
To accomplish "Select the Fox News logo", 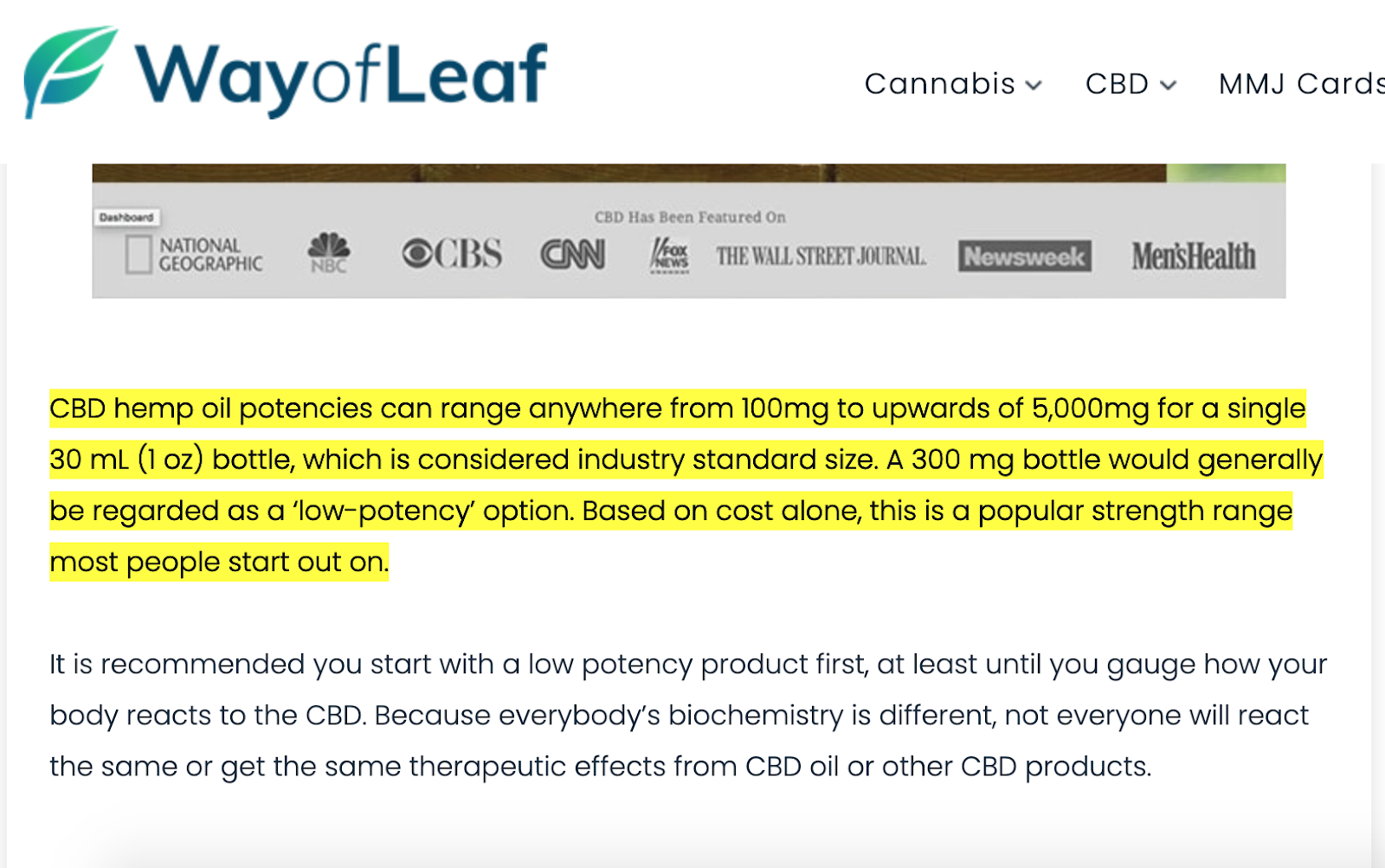I will coord(670,253).
